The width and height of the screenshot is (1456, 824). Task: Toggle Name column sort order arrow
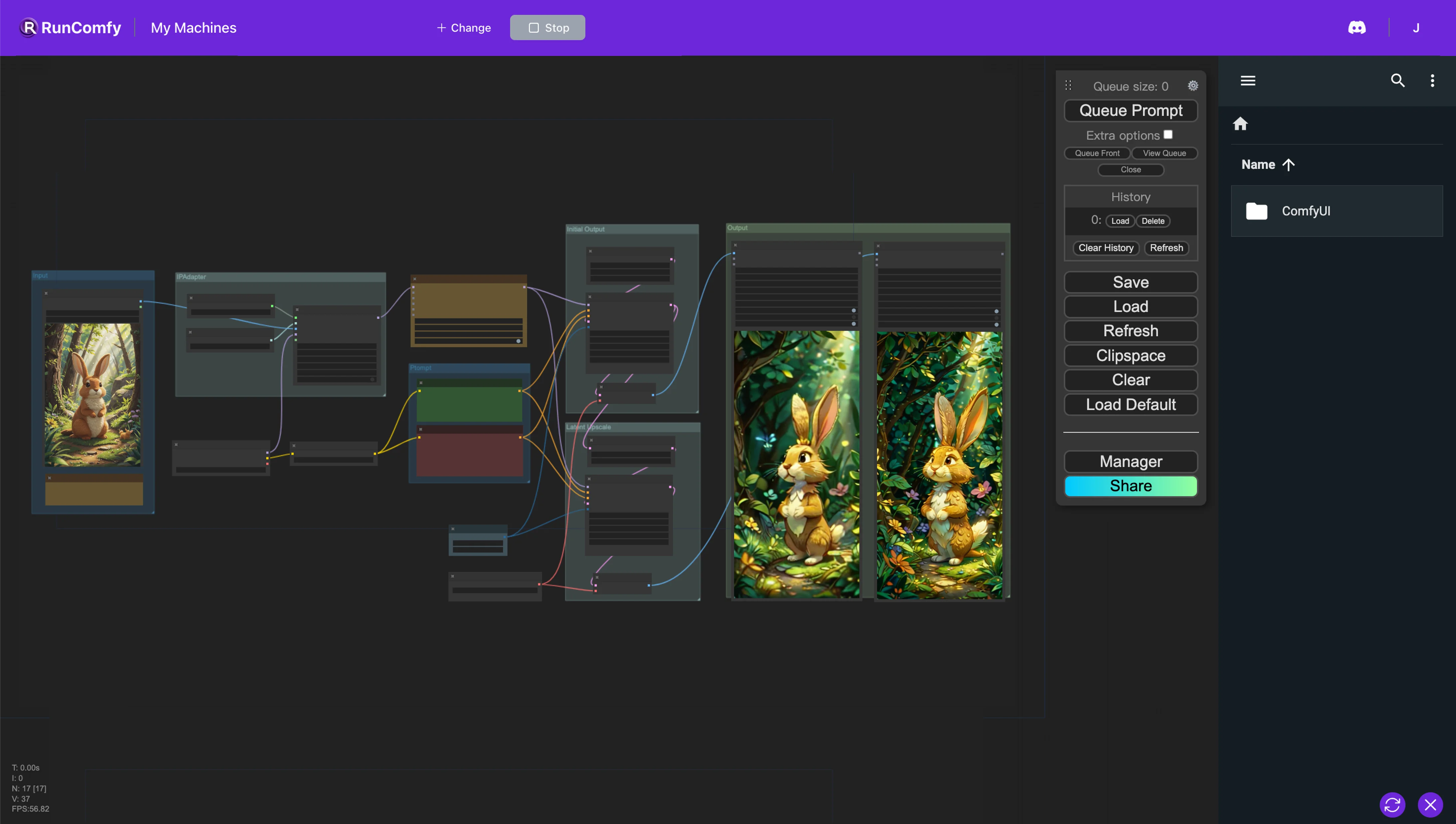[x=1288, y=165]
